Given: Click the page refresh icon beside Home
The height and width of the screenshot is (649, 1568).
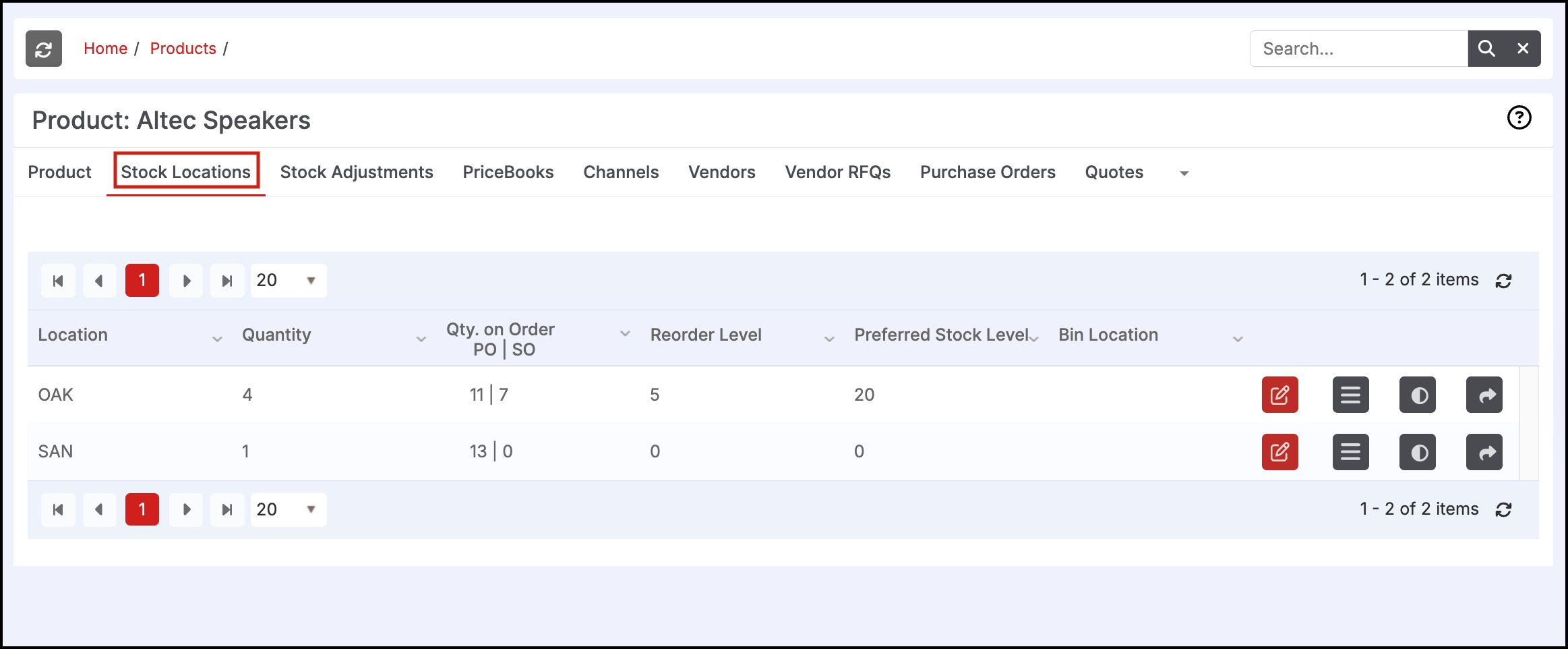Looking at the screenshot, I should click(44, 49).
